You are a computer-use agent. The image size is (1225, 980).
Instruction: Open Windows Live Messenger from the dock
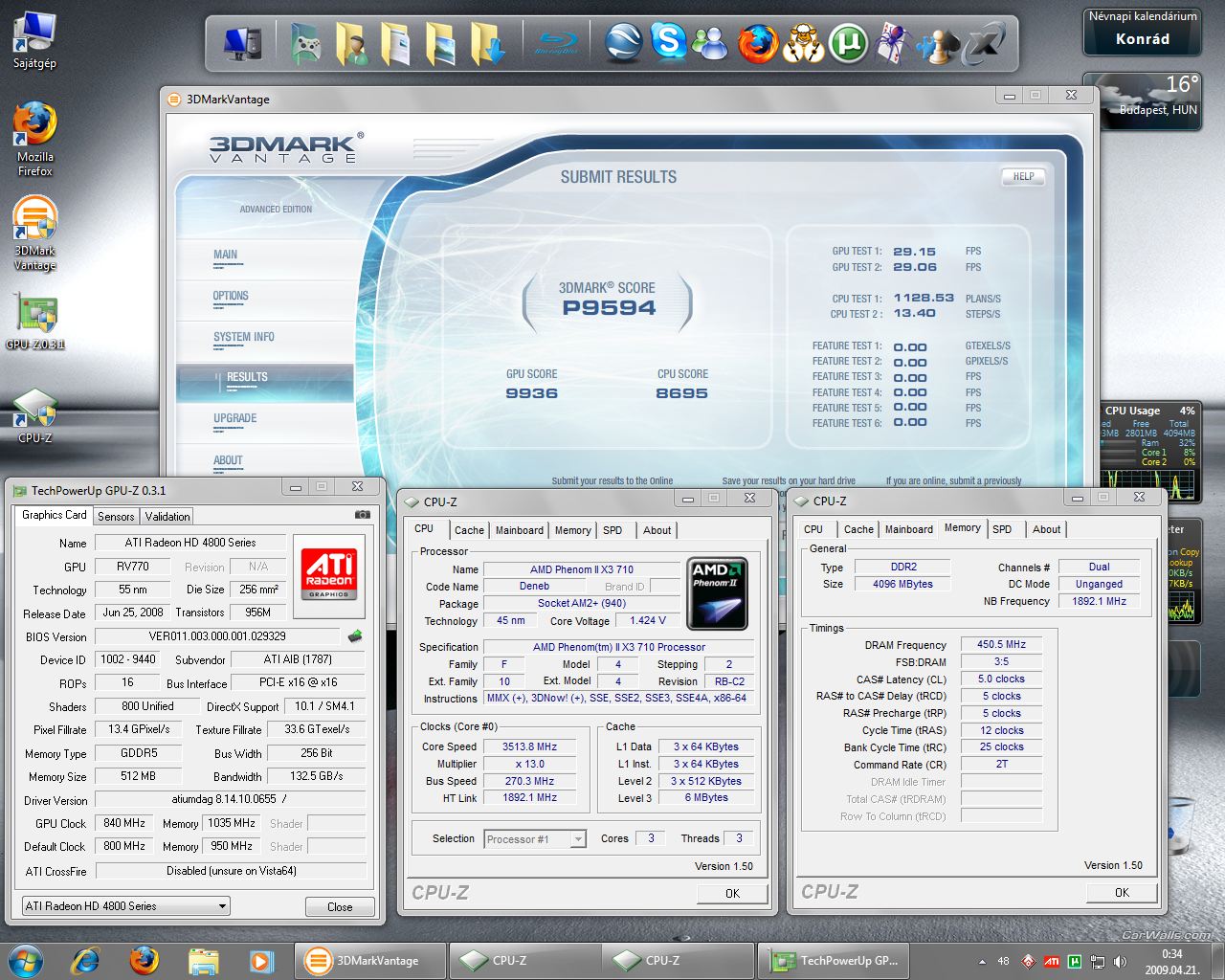[711, 44]
